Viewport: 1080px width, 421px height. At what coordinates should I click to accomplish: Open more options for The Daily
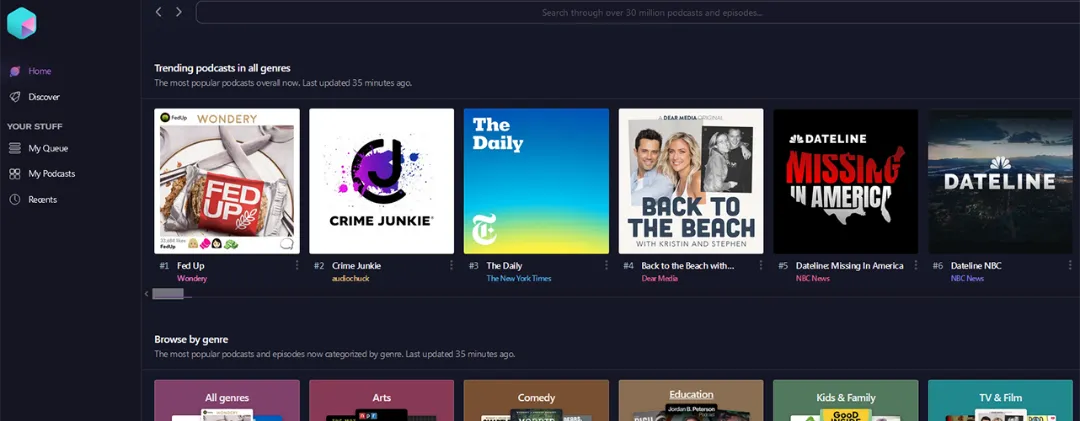607,265
